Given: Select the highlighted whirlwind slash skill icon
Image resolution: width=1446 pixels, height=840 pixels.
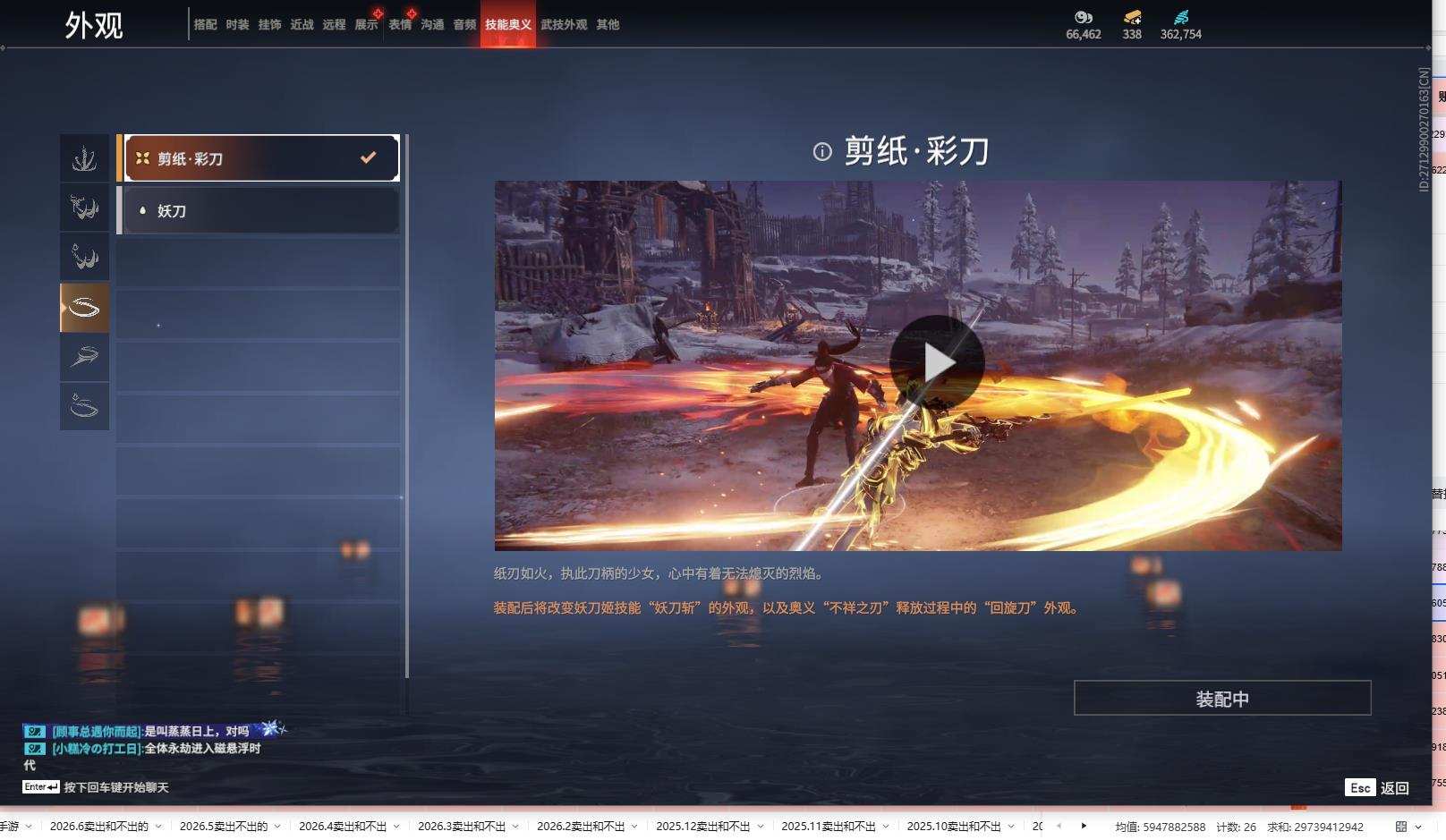Looking at the screenshot, I should coord(84,308).
